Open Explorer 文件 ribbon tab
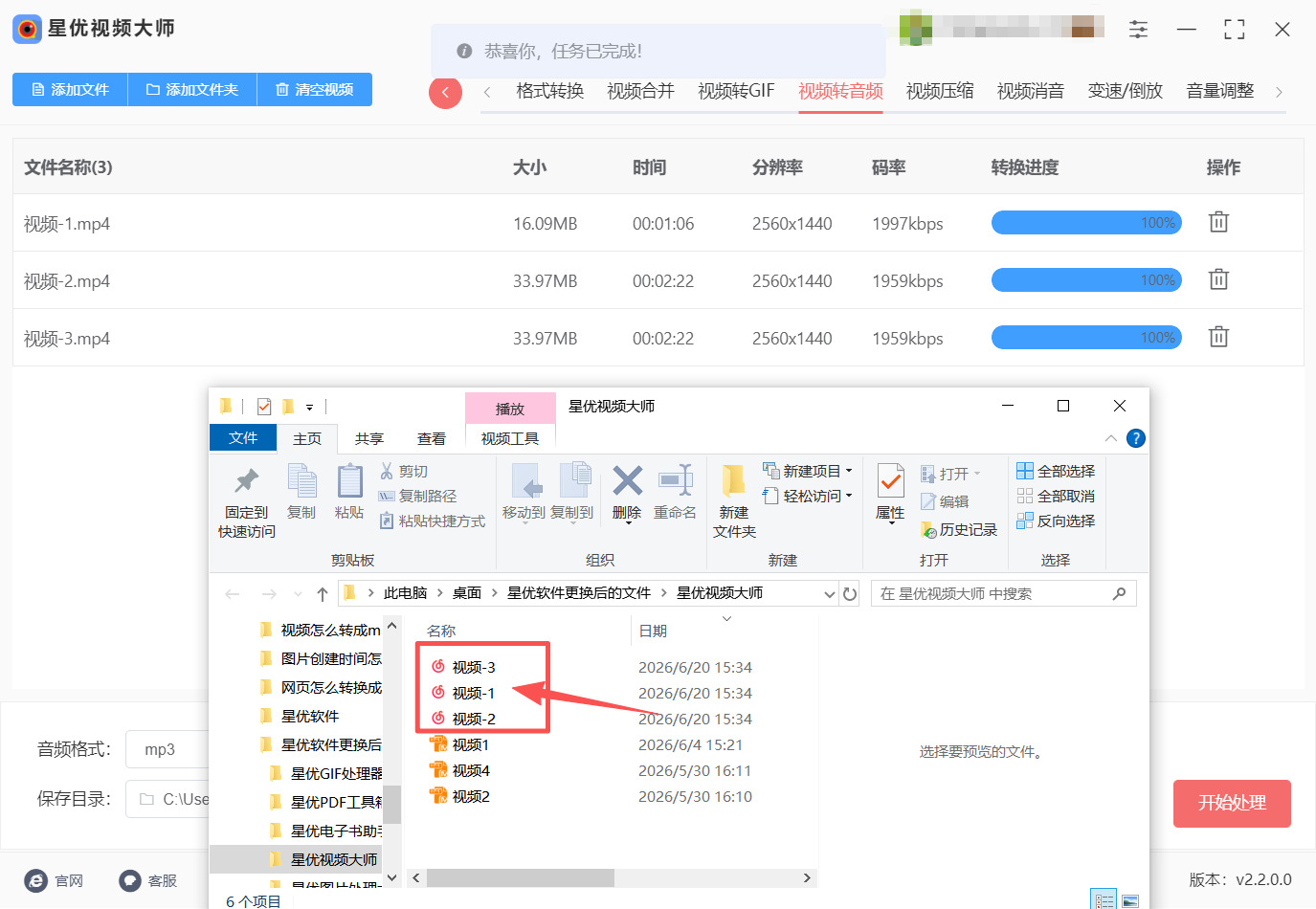 [243, 437]
